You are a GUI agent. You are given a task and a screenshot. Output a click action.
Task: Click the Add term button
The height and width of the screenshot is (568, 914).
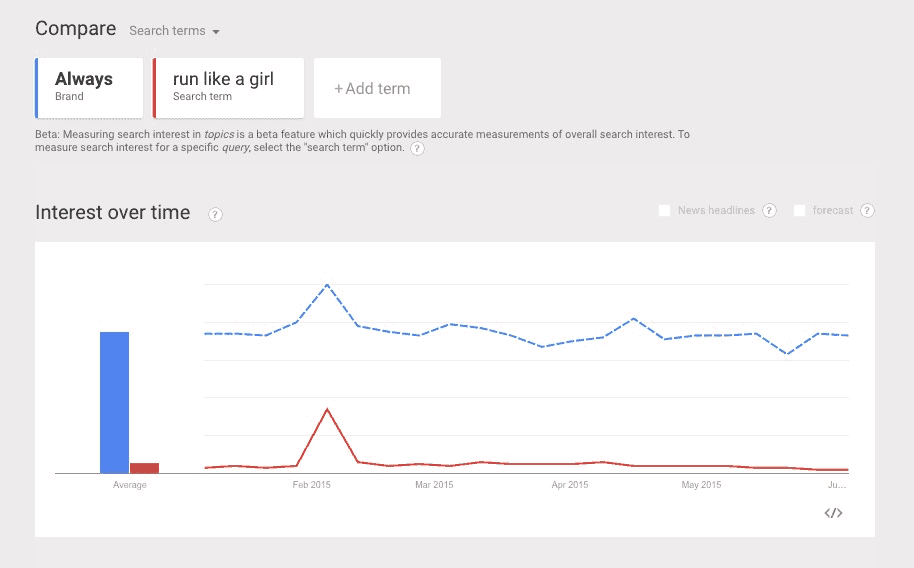pos(377,87)
